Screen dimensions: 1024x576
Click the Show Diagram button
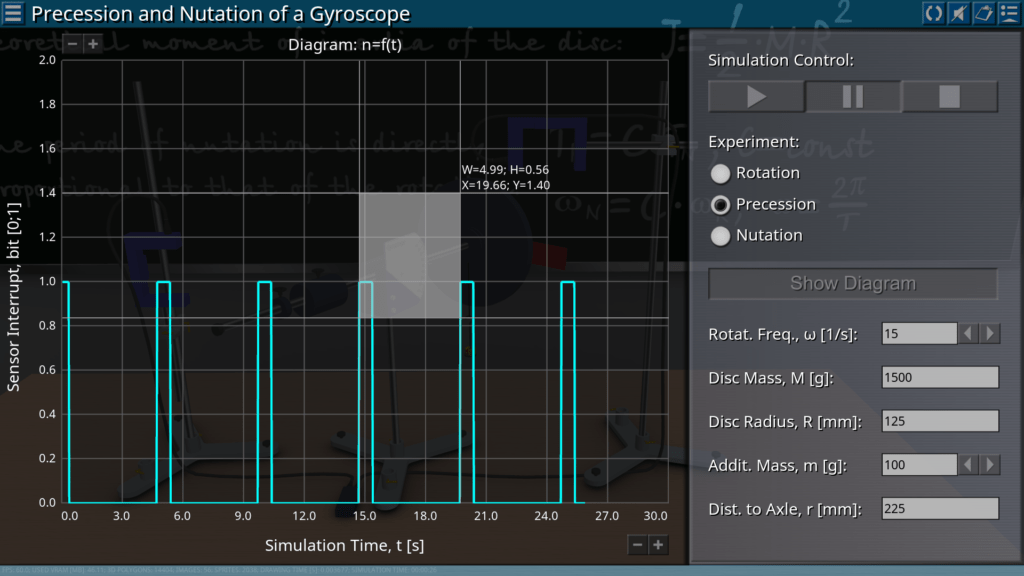[853, 284]
